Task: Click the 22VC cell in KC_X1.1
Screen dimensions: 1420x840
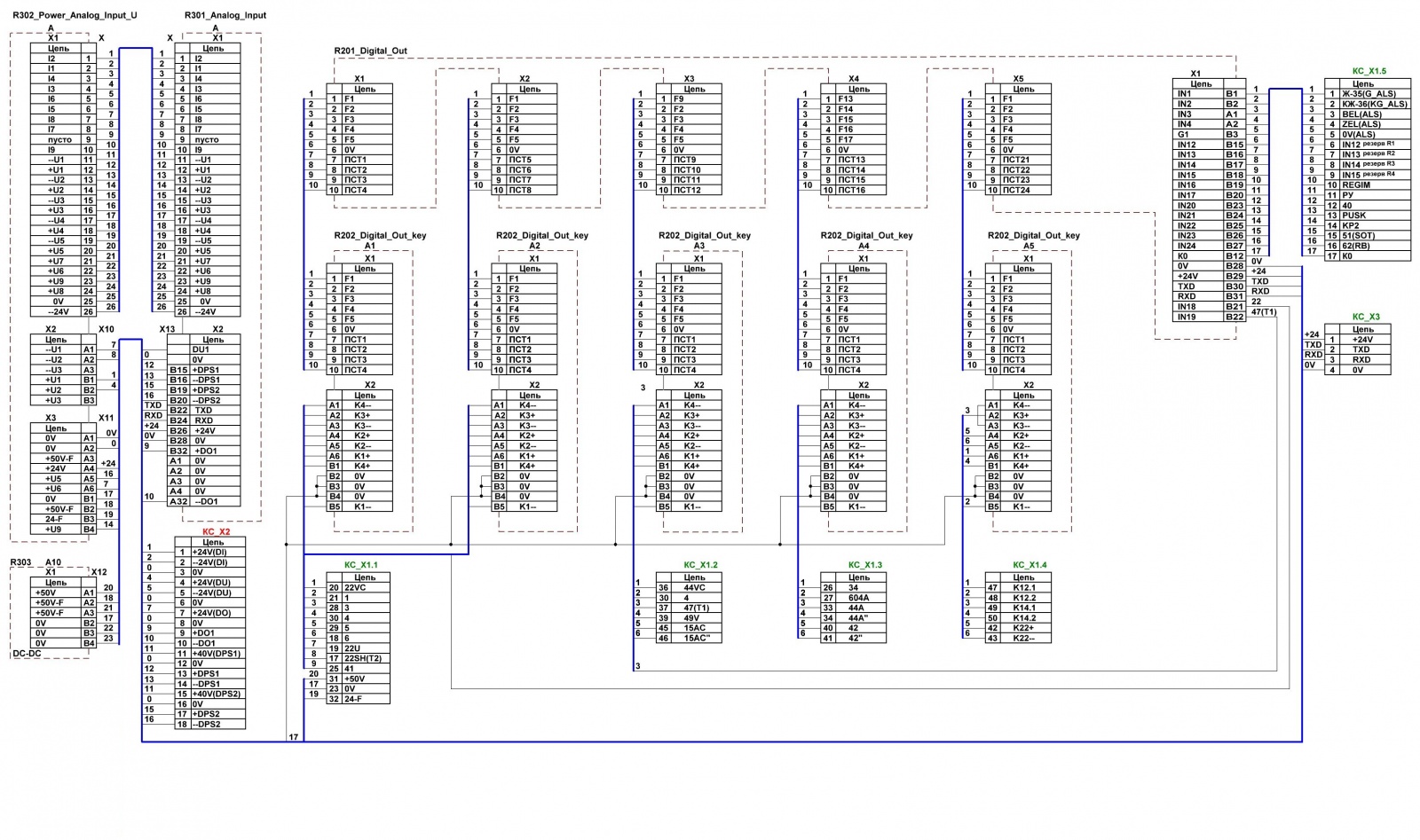Action: (365, 587)
